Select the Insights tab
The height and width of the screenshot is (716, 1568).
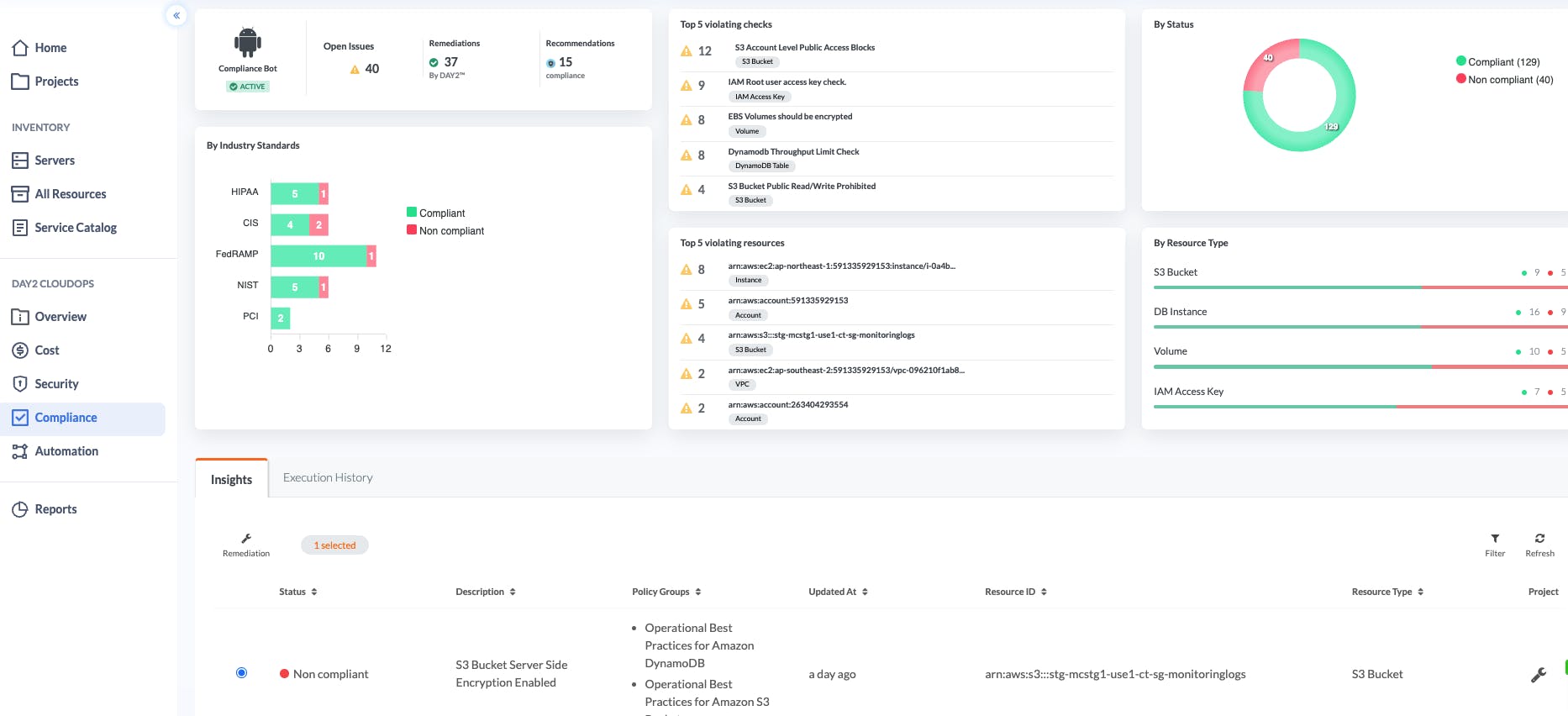click(x=231, y=479)
